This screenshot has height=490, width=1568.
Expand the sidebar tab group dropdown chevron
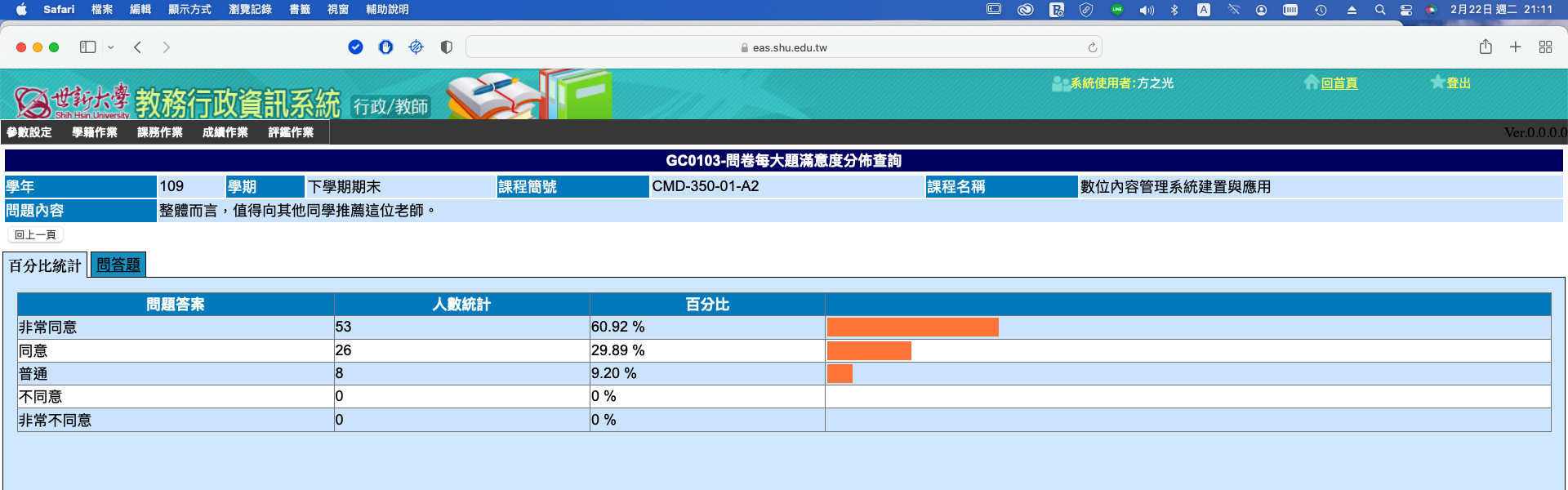coord(111,47)
